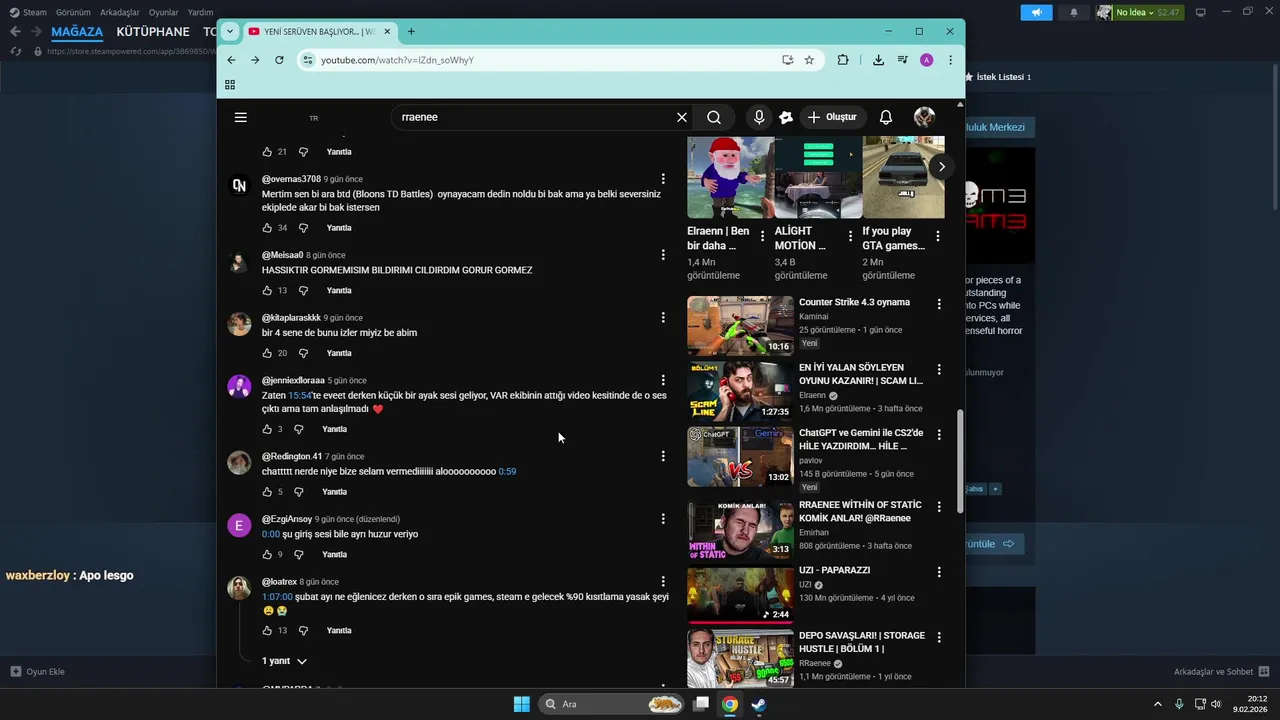The width and height of the screenshot is (1280, 720).
Task: Open options menu for @overnas3708 comment
Action: pos(662,179)
